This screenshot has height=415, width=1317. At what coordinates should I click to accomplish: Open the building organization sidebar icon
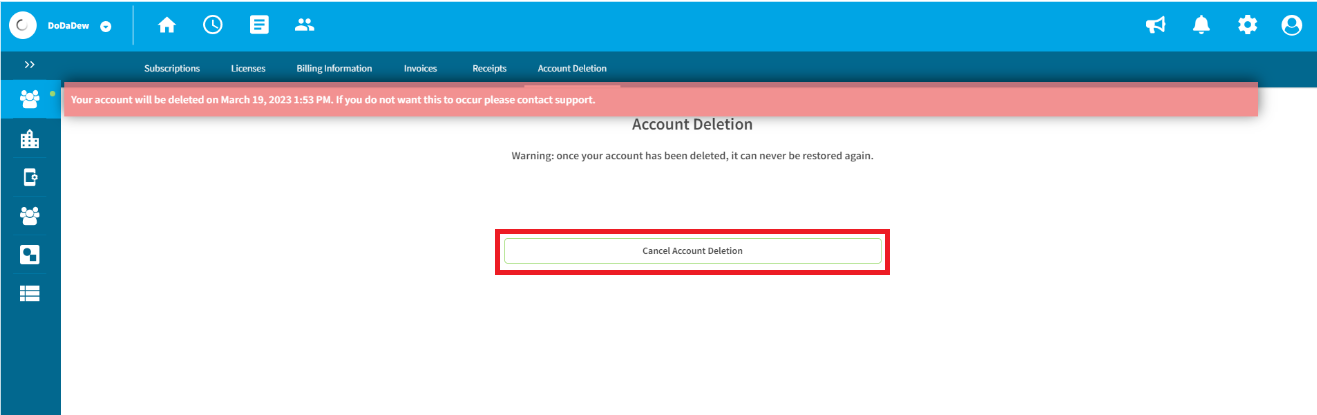click(x=30, y=139)
